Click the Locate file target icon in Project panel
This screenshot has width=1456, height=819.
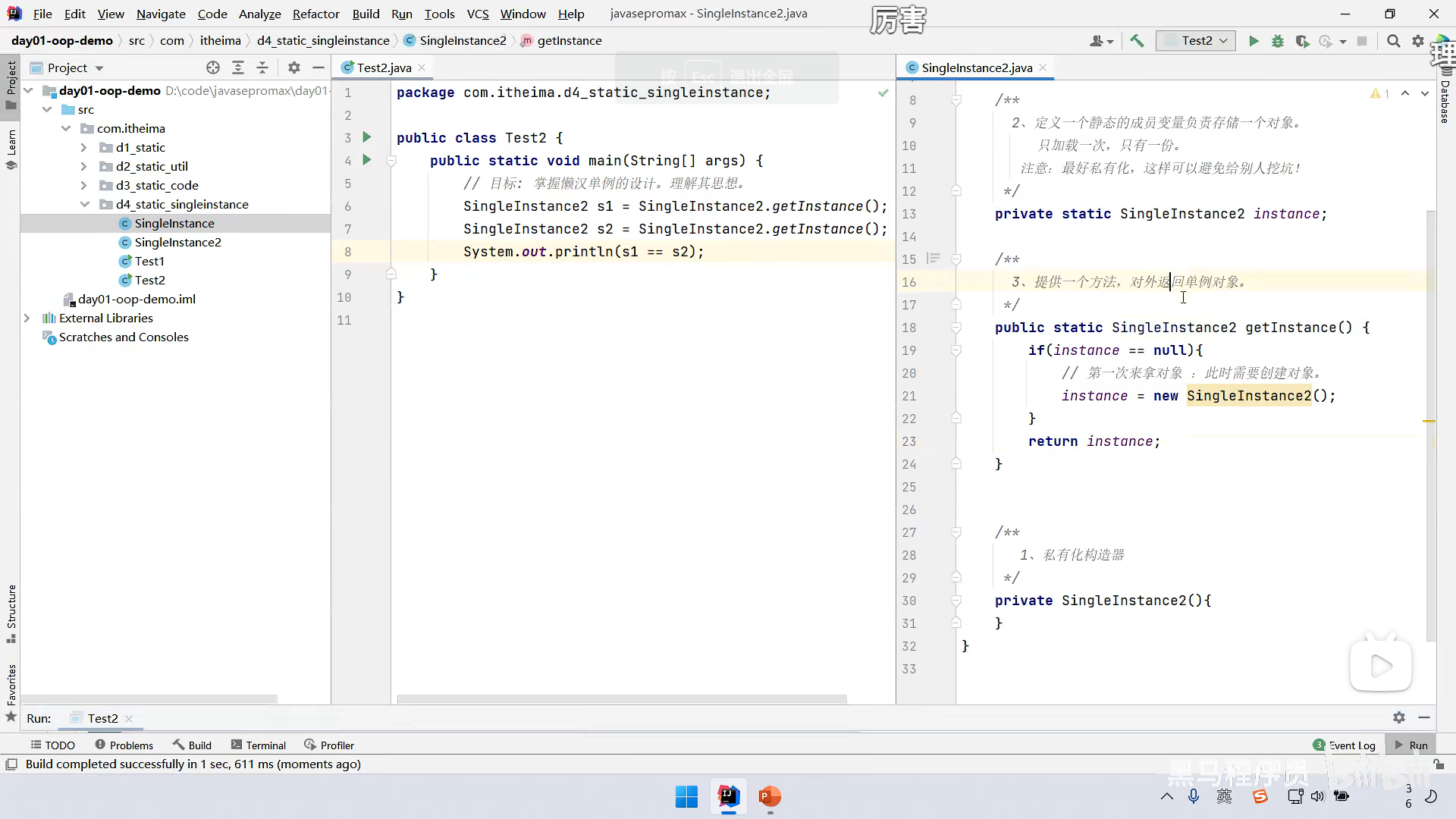coord(213,67)
